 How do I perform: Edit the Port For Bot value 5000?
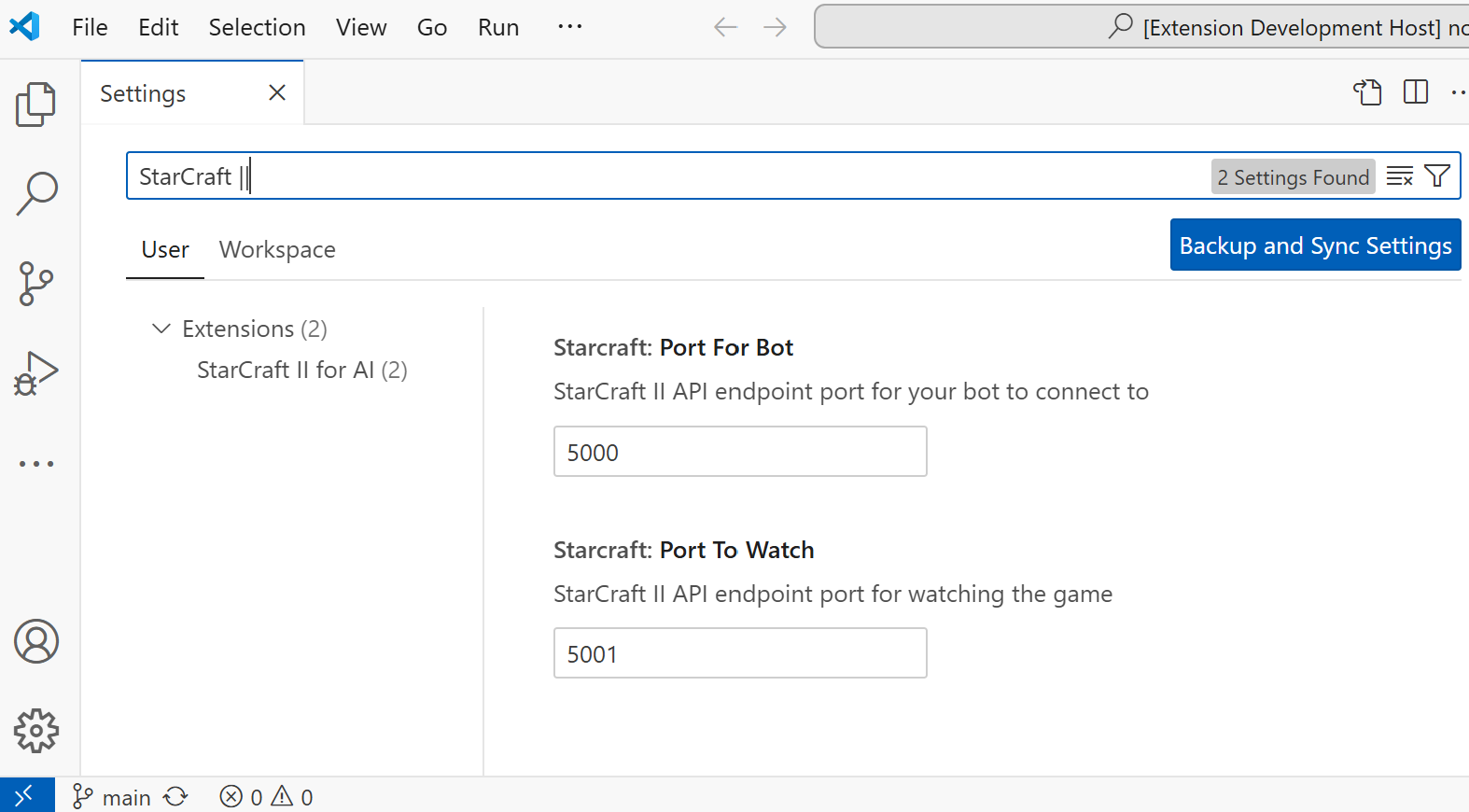(740, 452)
